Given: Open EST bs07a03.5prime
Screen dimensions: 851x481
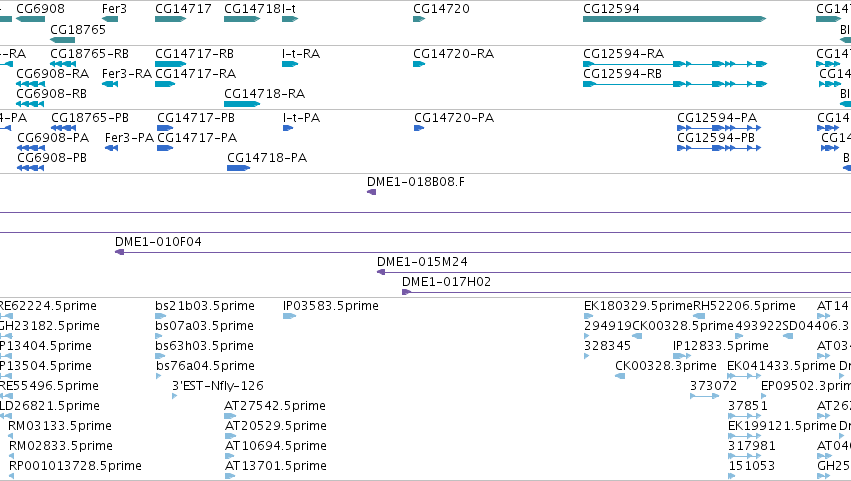Looking at the screenshot, I should click(x=204, y=326).
